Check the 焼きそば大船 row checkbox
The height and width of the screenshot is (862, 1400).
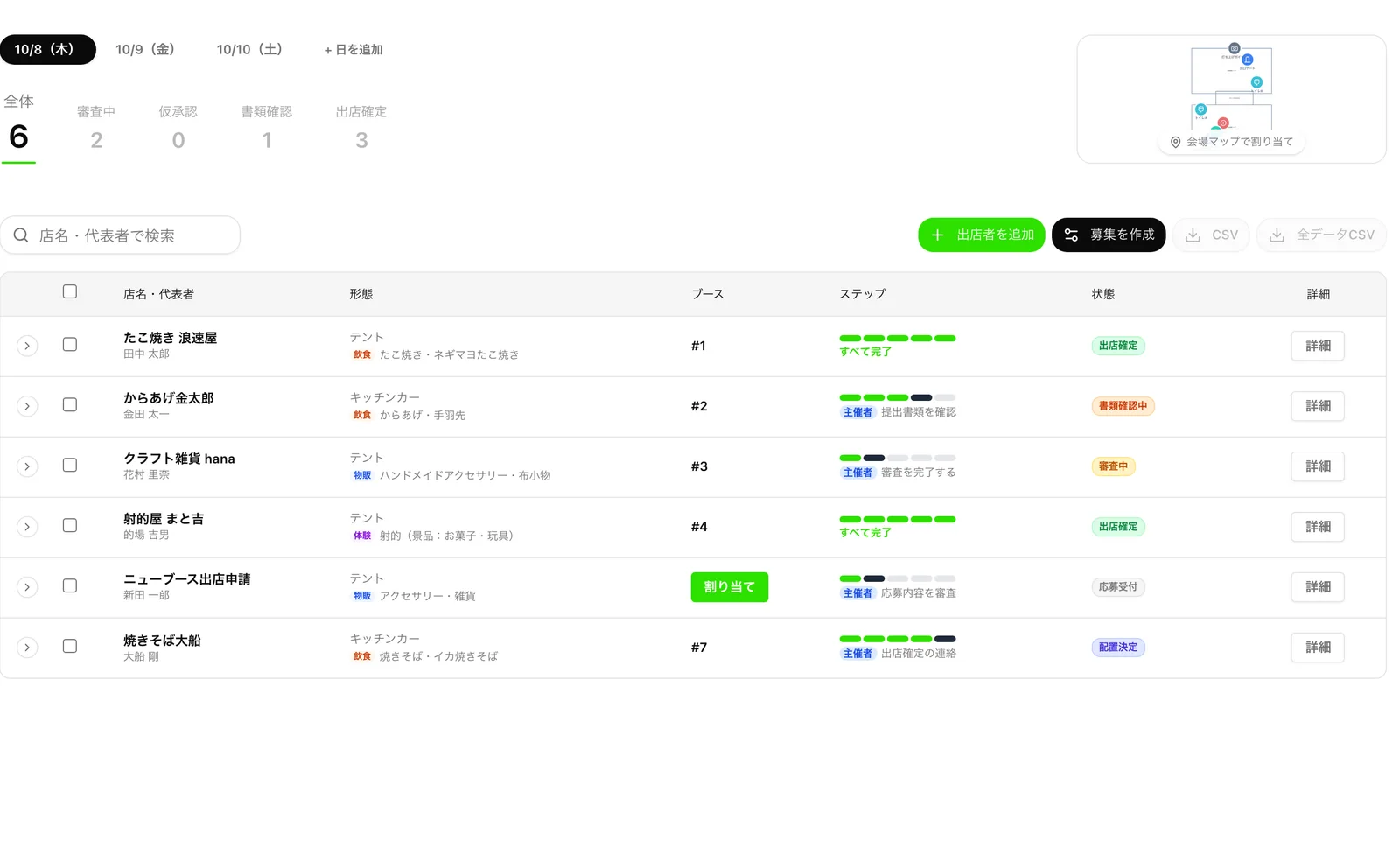[70, 647]
